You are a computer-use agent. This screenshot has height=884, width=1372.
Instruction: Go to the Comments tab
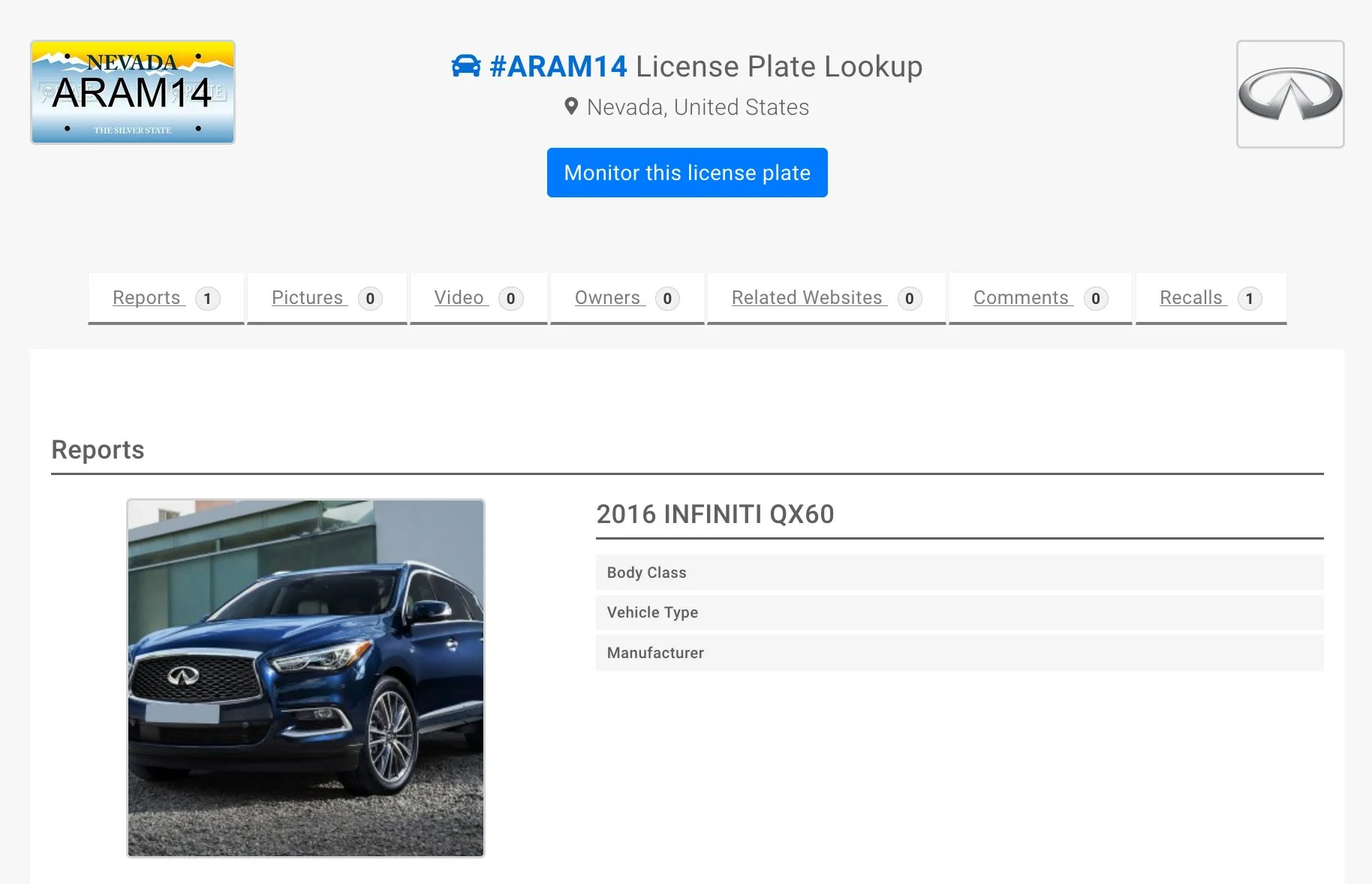tap(1040, 298)
